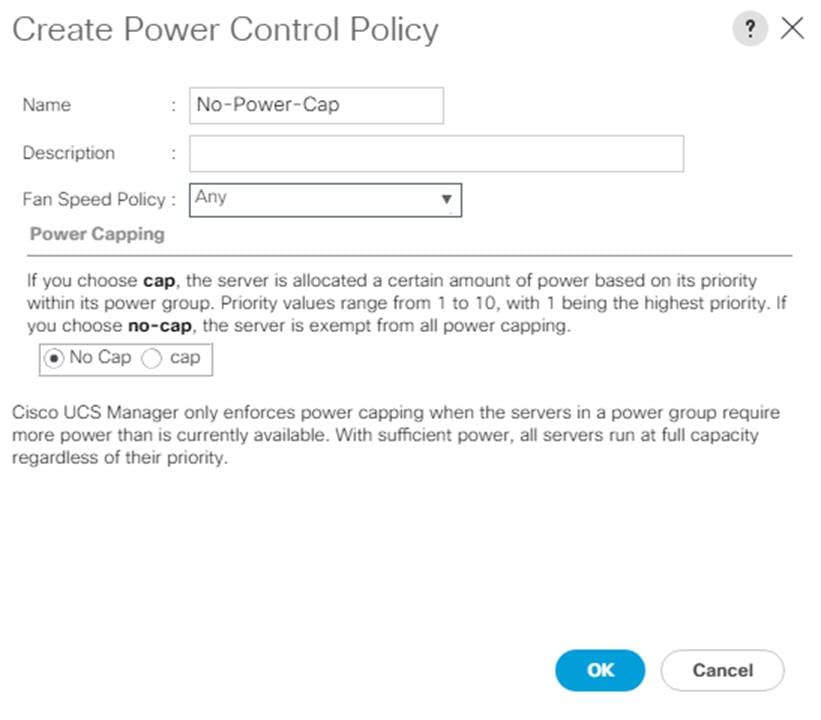The width and height of the screenshot is (821, 720).
Task: Click the Cisco UCS Manager note paragraph
Action: click(x=396, y=435)
